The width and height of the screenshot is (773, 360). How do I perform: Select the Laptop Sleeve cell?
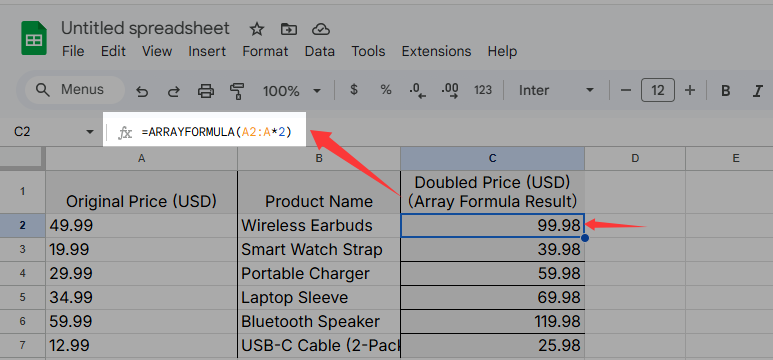[319, 297]
